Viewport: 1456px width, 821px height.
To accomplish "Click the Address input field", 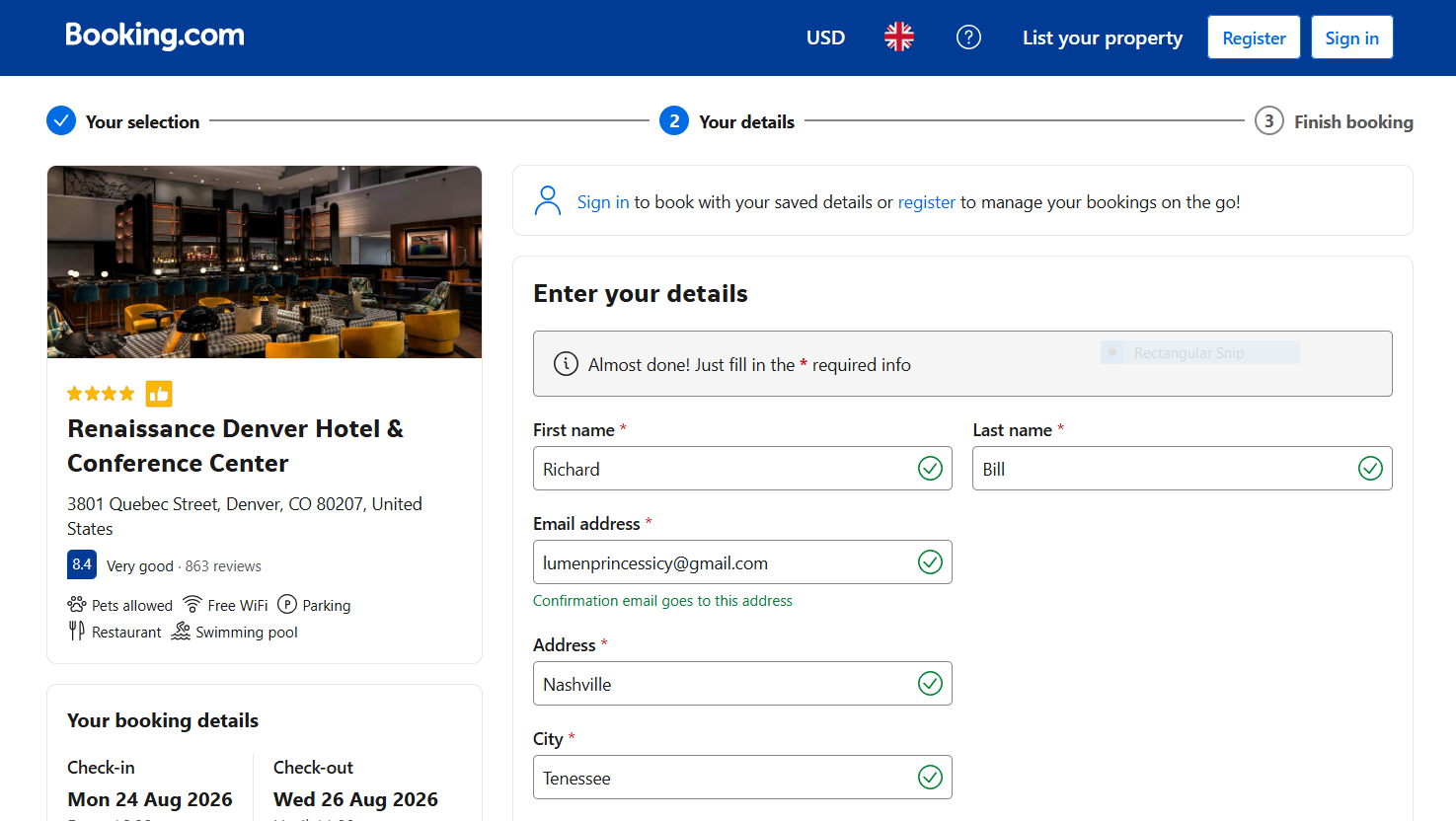I will point(742,684).
